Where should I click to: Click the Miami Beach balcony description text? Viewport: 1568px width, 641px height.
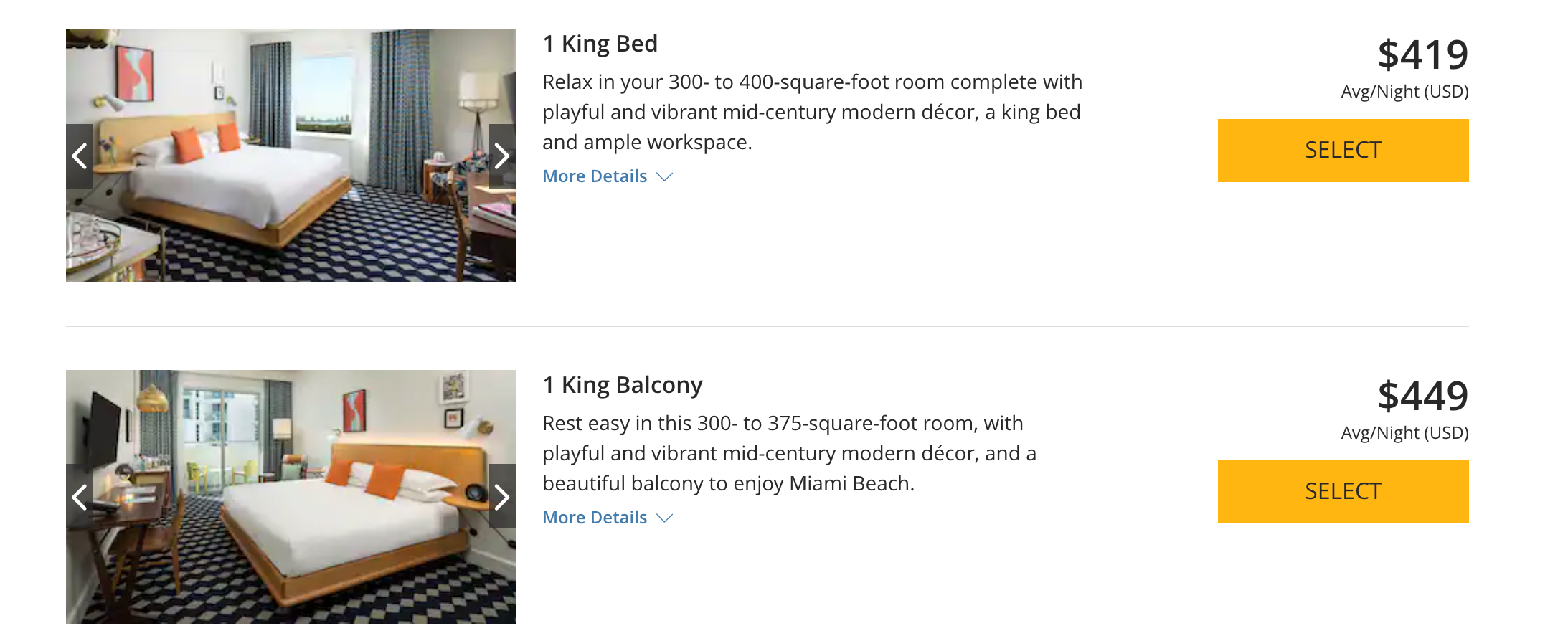789,453
